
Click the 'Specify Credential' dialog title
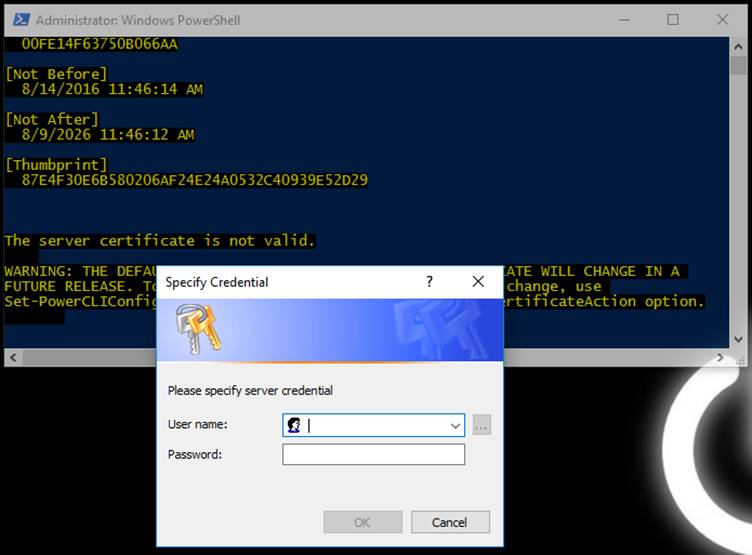(217, 282)
